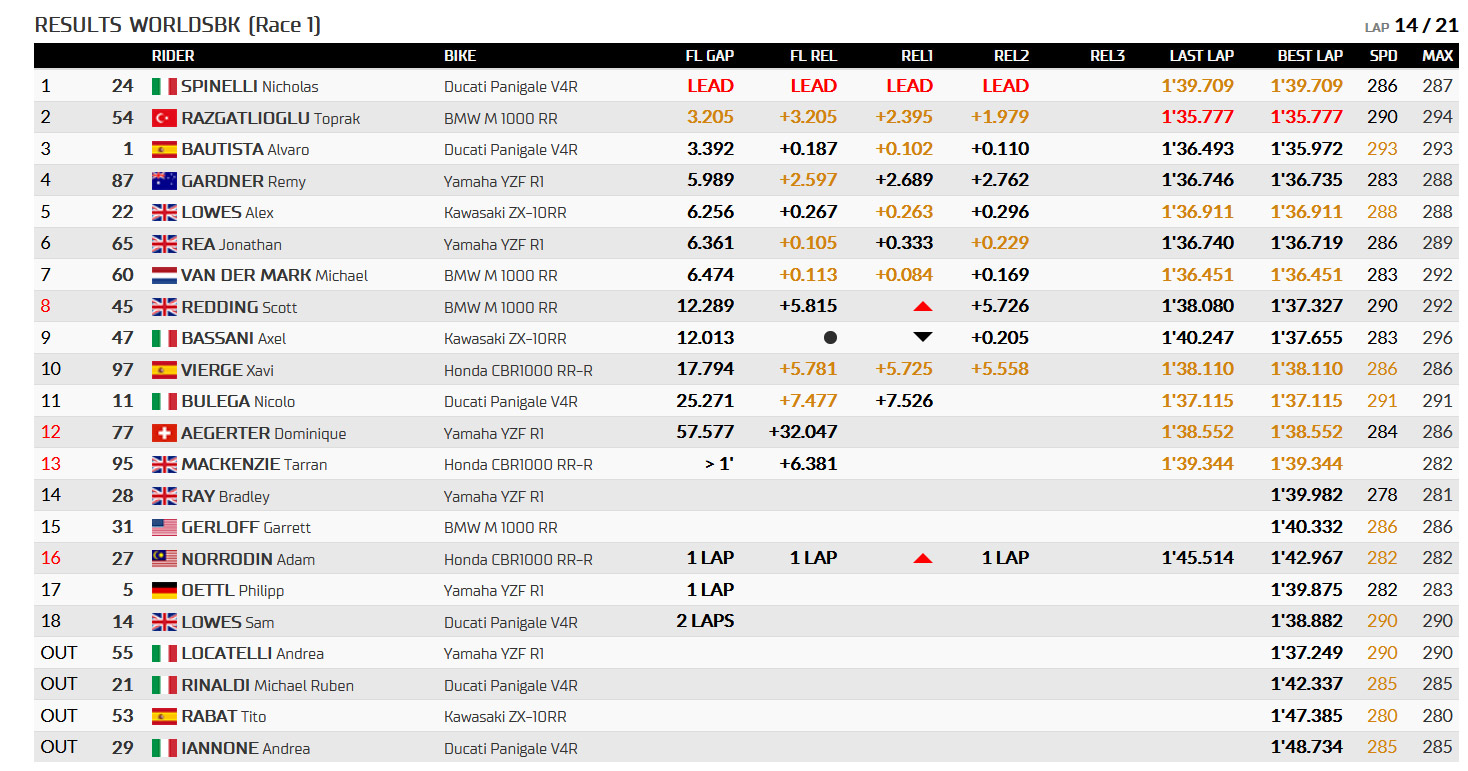Select the rider name RAZGATLIOGLU Toprak
The height and width of the screenshot is (771, 1468).
click(271, 118)
